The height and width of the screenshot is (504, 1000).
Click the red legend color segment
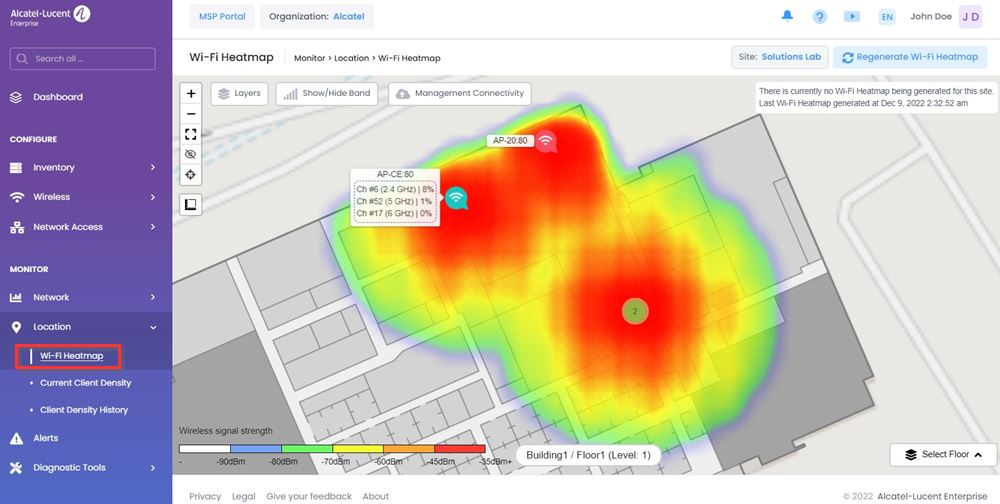[x=460, y=449]
